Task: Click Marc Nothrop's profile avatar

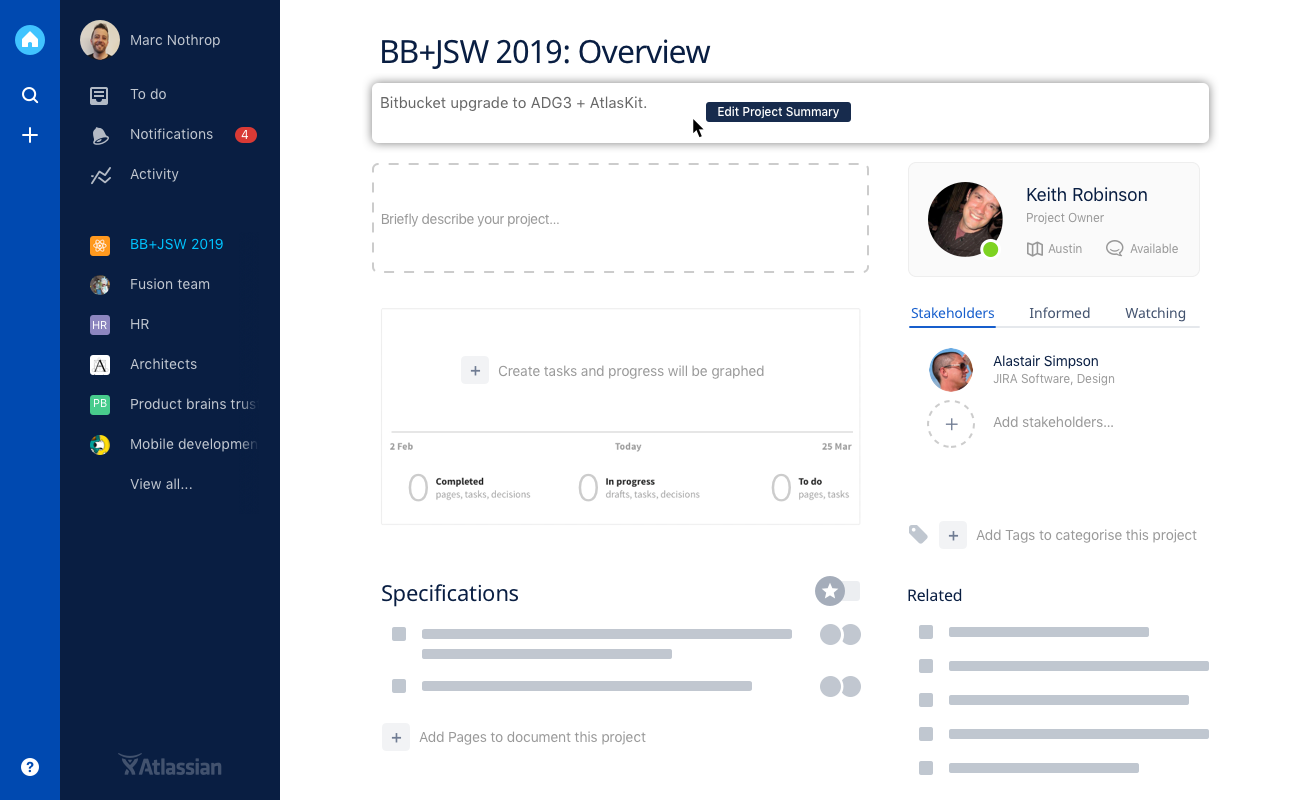Action: [x=100, y=40]
